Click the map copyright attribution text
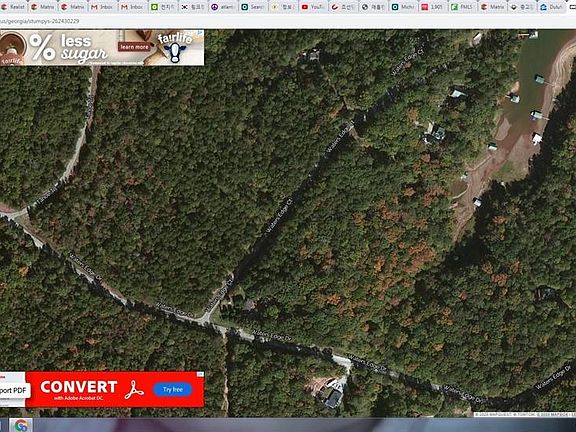 [525, 414]
